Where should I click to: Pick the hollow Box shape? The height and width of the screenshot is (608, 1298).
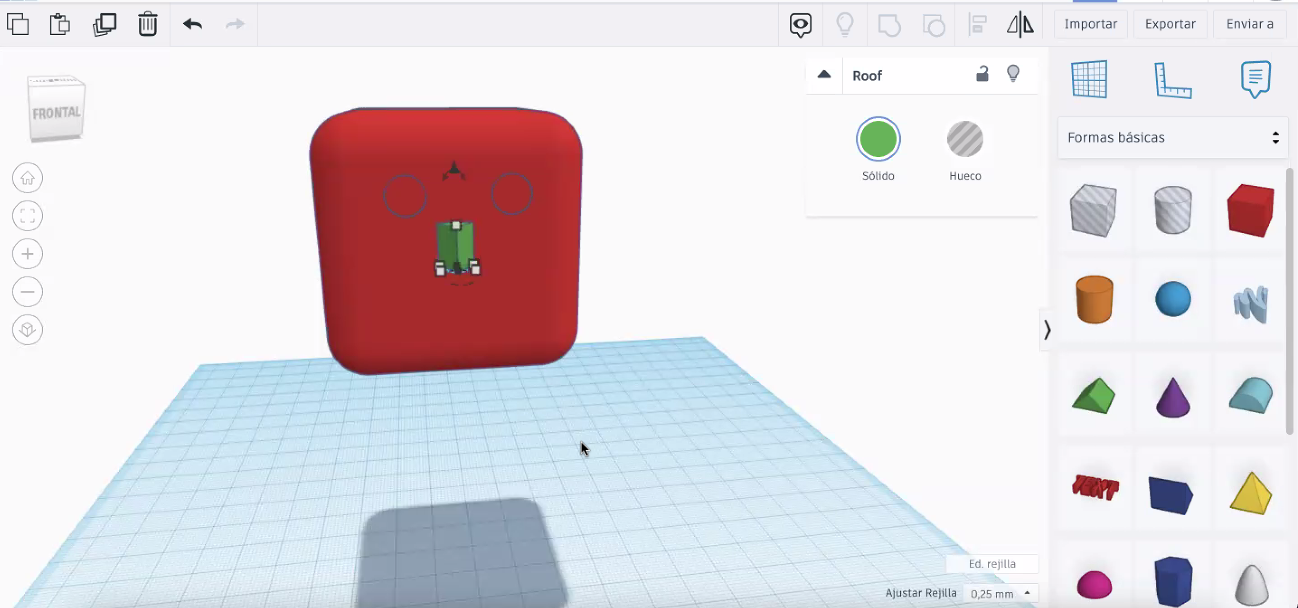1092,210
